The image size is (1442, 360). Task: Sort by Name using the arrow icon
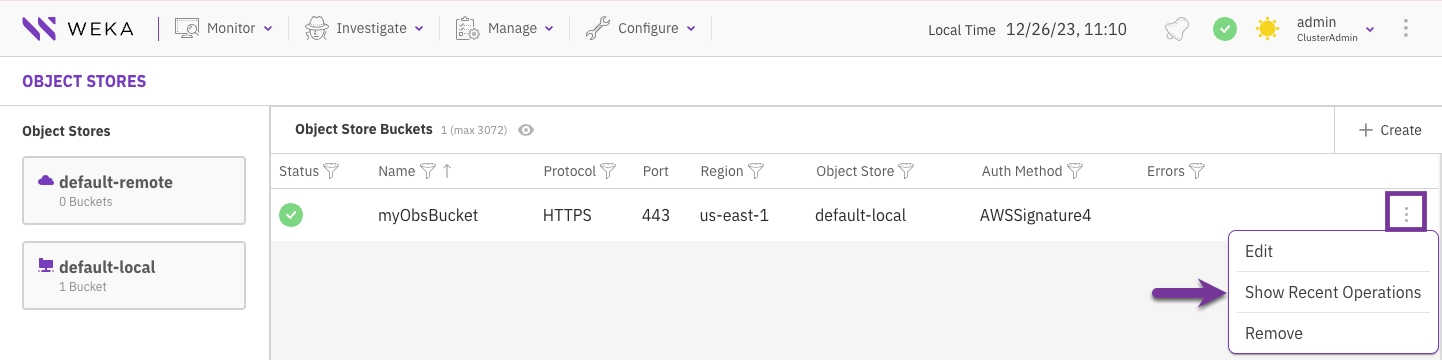click(x=447, y=171)
